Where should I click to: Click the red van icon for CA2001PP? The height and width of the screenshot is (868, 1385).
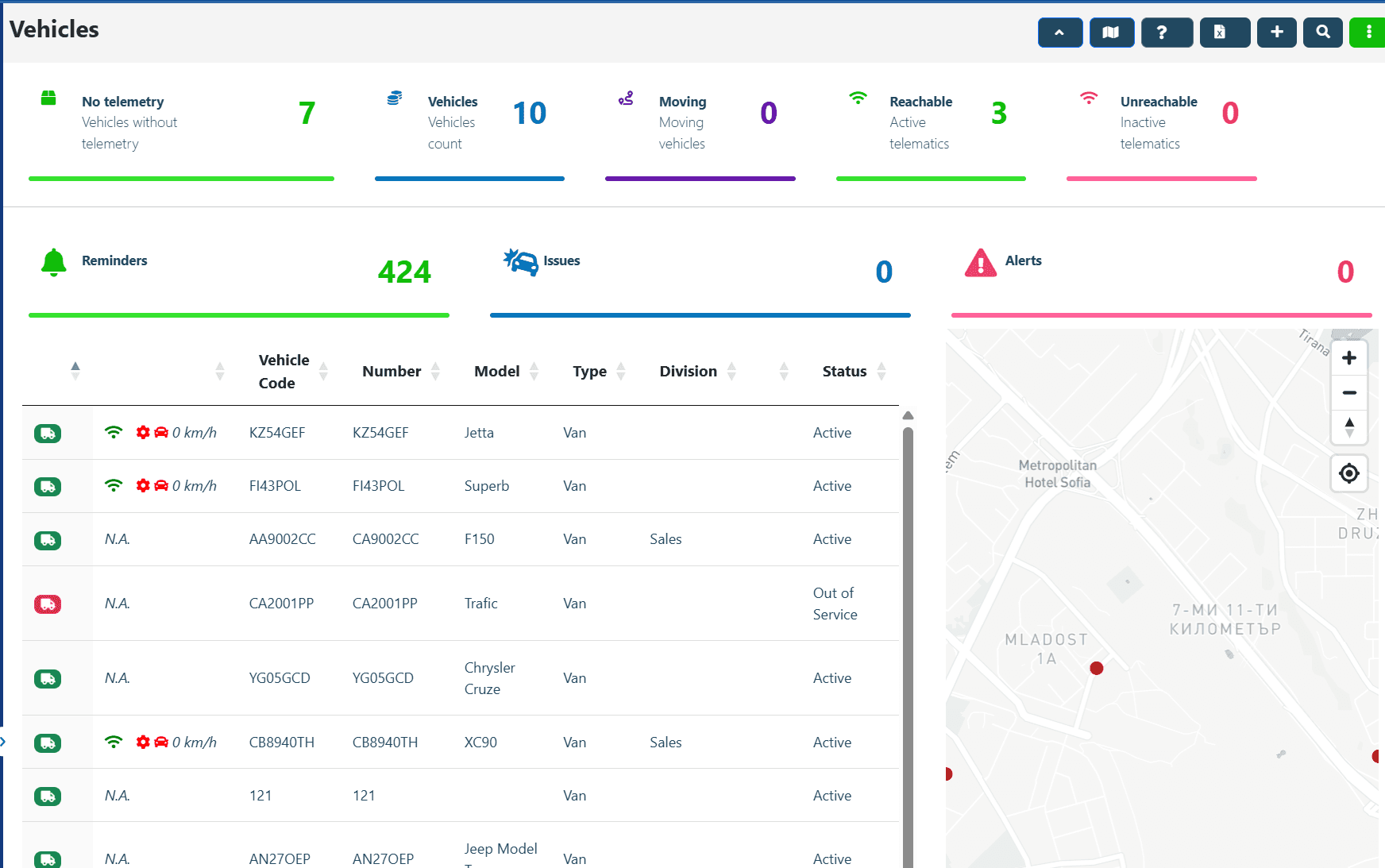48,604
